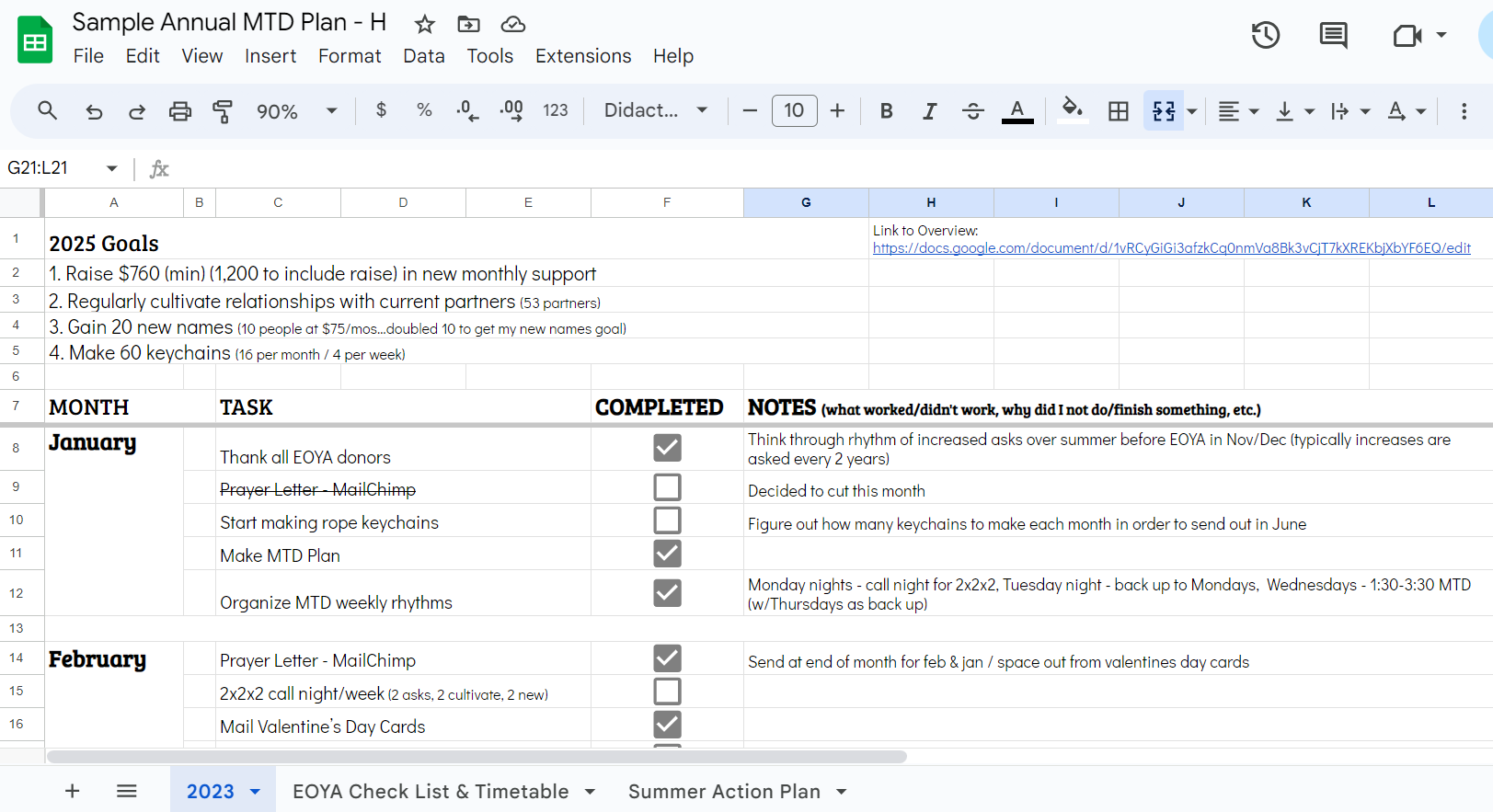Open the comments panel icon
The image size is (1493, 812).
click(1333, 36)
